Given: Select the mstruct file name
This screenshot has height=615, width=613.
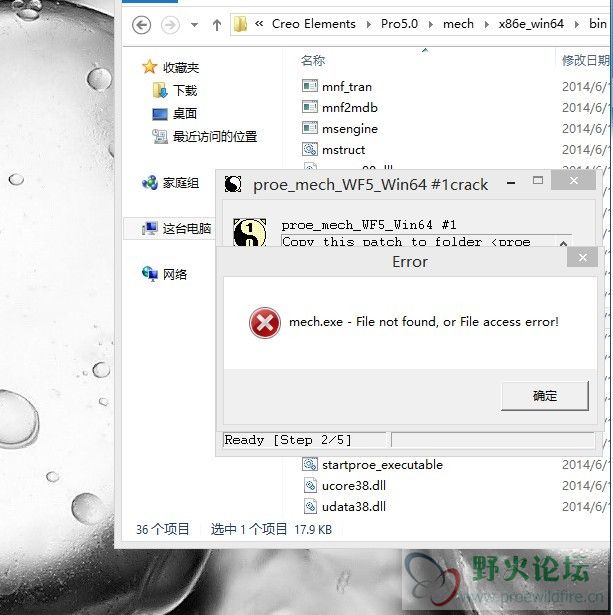Looking at the screenshot, I should (x=343, y=150).
